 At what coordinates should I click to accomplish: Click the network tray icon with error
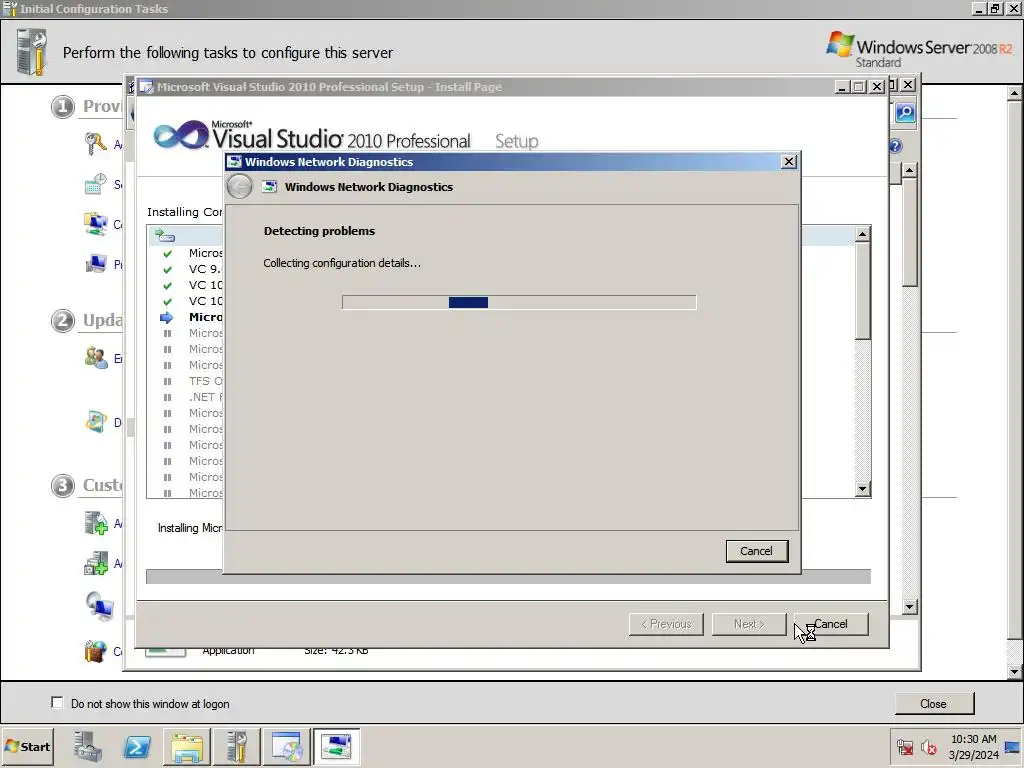tap(904, 747)
